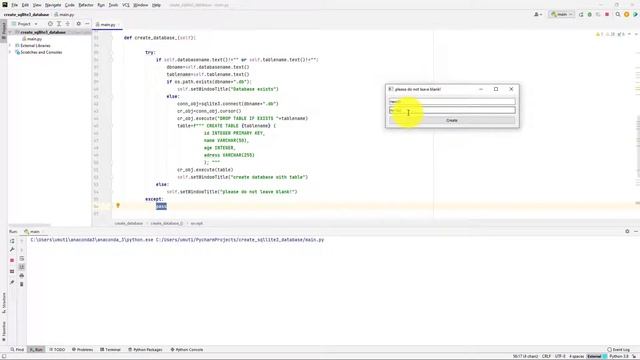Image resolution: width=640 pixels, height=360 pixels.
Task: Switch to the main.py editor tab
Action: [107, 25]
